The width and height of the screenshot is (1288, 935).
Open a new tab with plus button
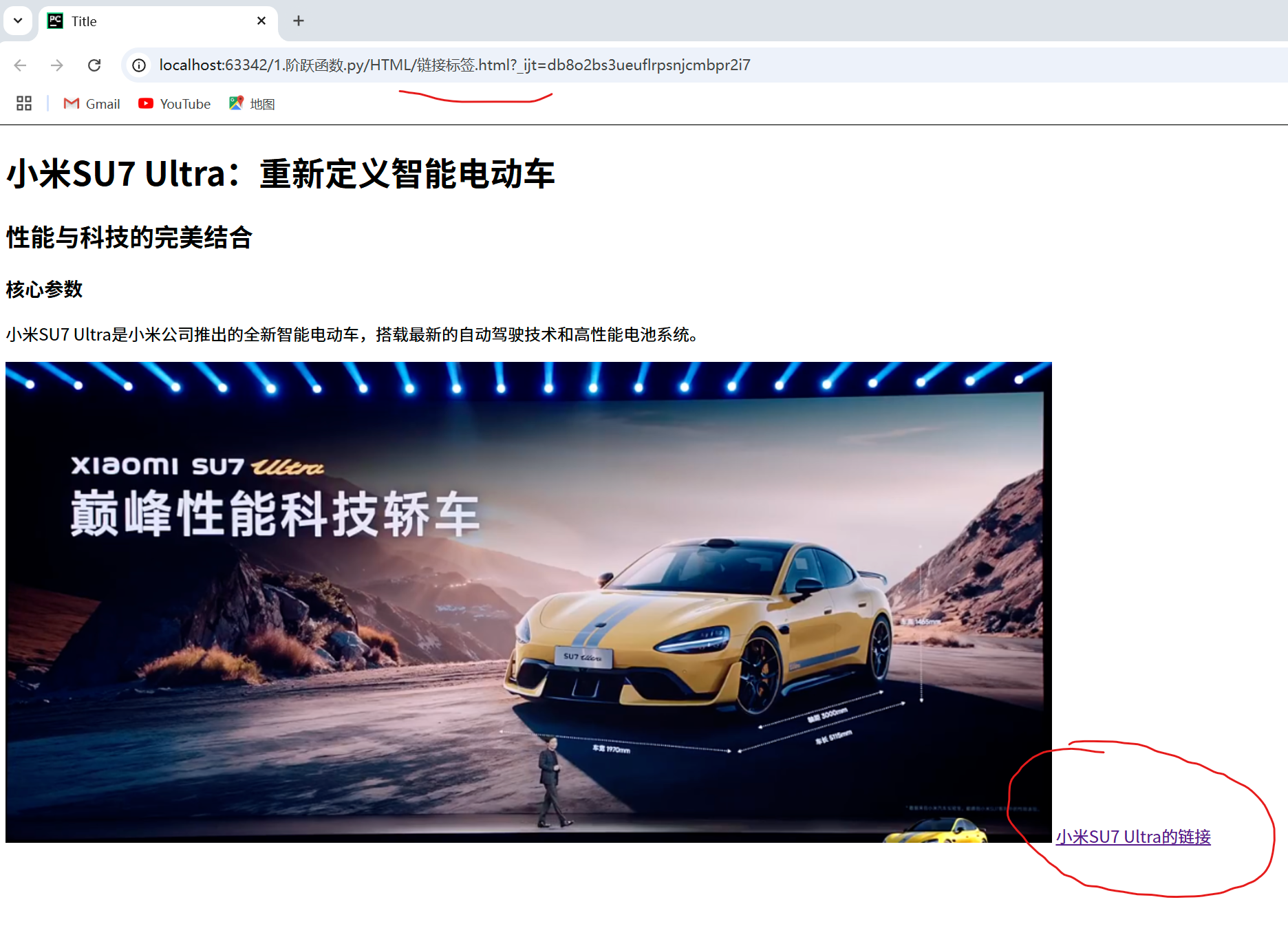299,21
